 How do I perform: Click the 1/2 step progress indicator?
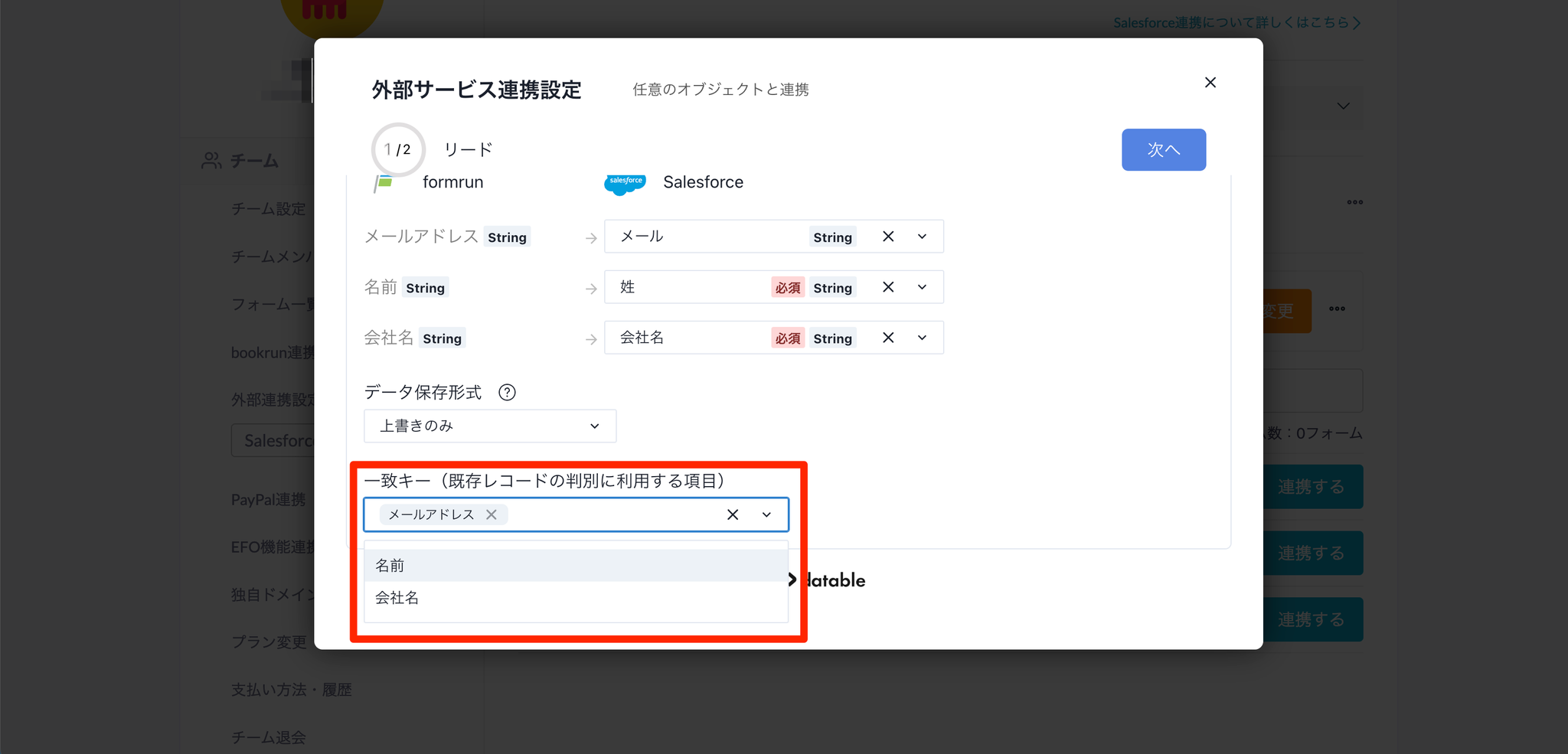(x=398, y=149)
